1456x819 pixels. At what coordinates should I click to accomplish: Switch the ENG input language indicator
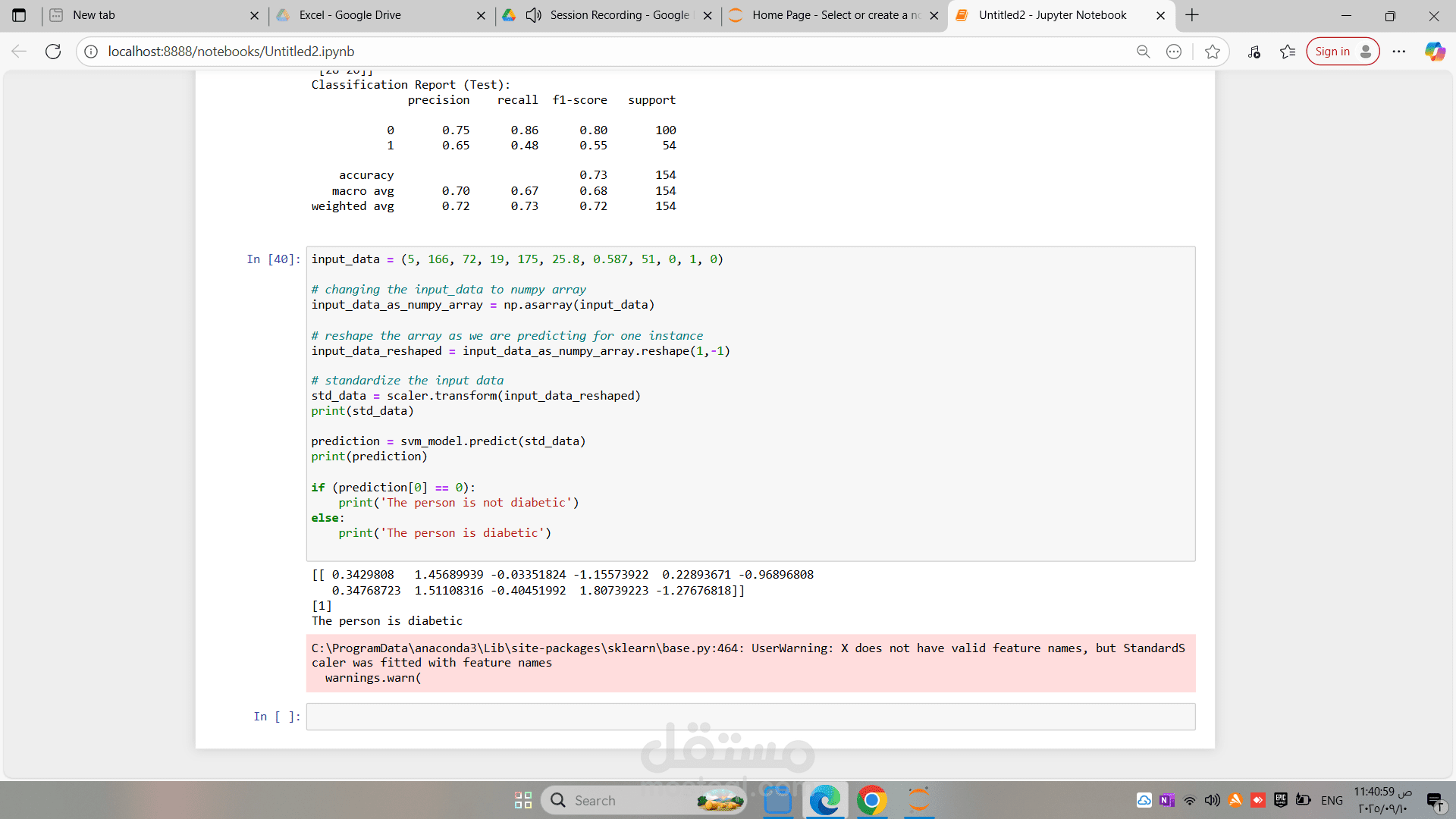click(1331, 800)
